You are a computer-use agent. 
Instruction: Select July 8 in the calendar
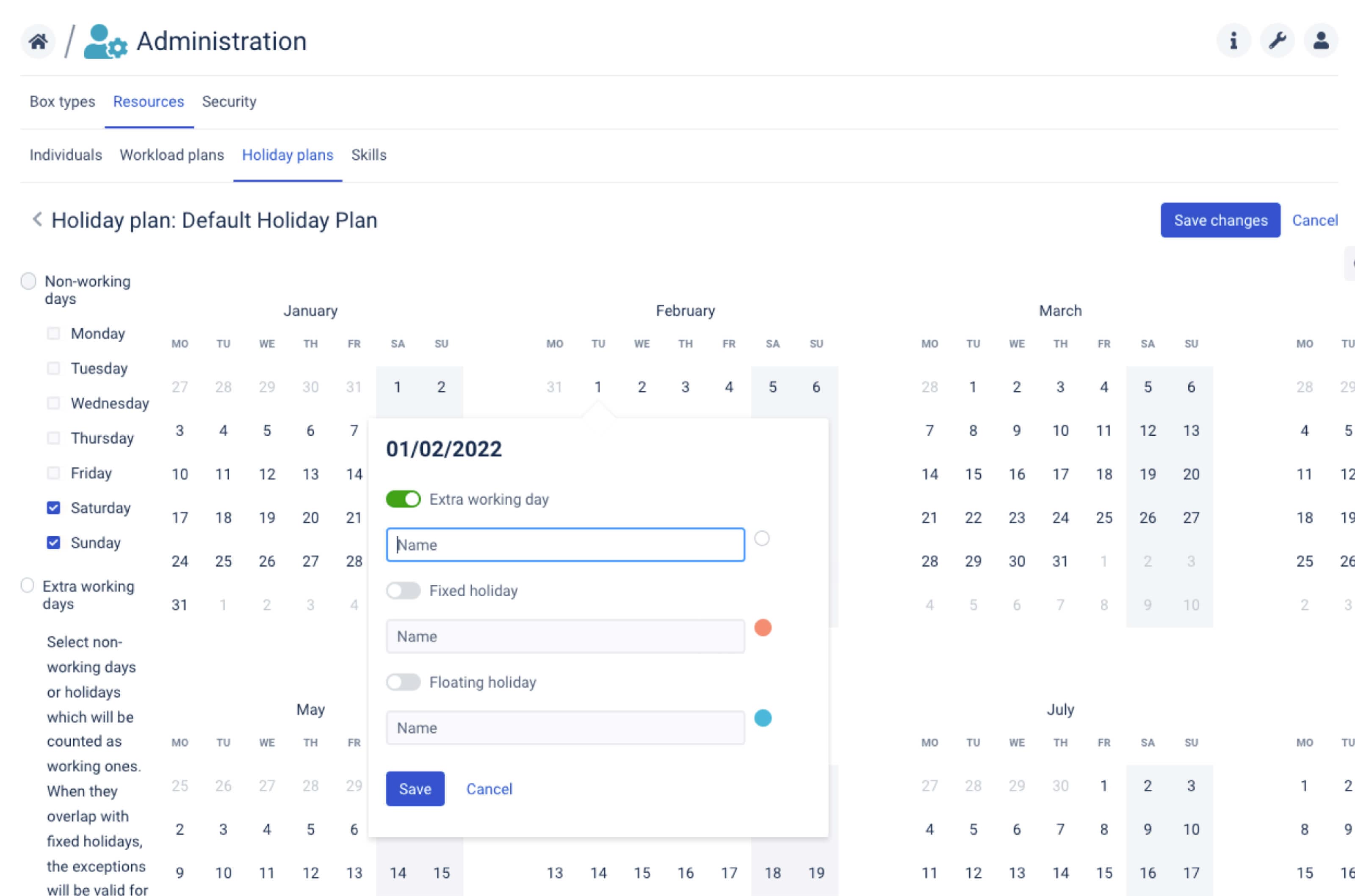point(1103,829)
